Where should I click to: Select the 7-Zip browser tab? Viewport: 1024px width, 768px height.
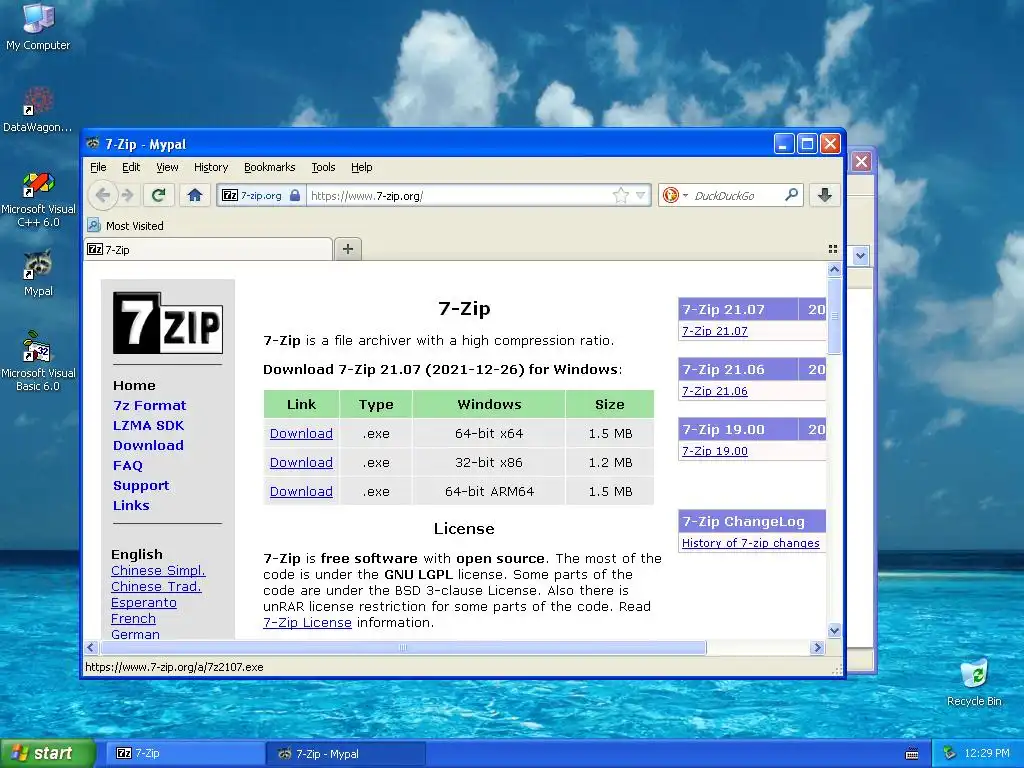(x=208, y=249)
